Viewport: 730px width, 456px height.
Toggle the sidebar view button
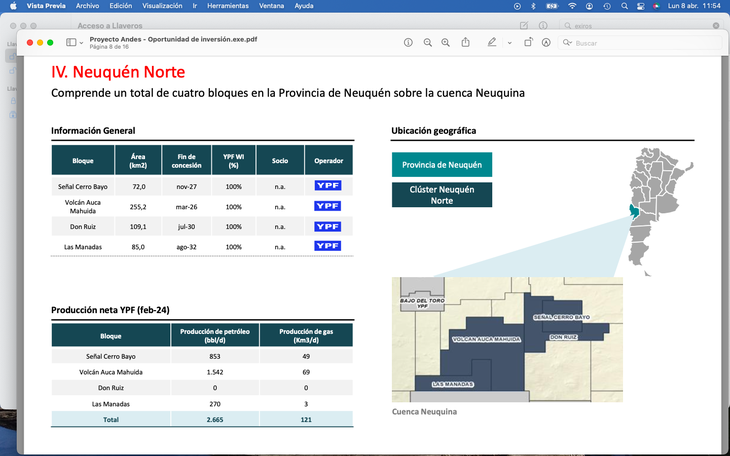[x=70, y=43]
